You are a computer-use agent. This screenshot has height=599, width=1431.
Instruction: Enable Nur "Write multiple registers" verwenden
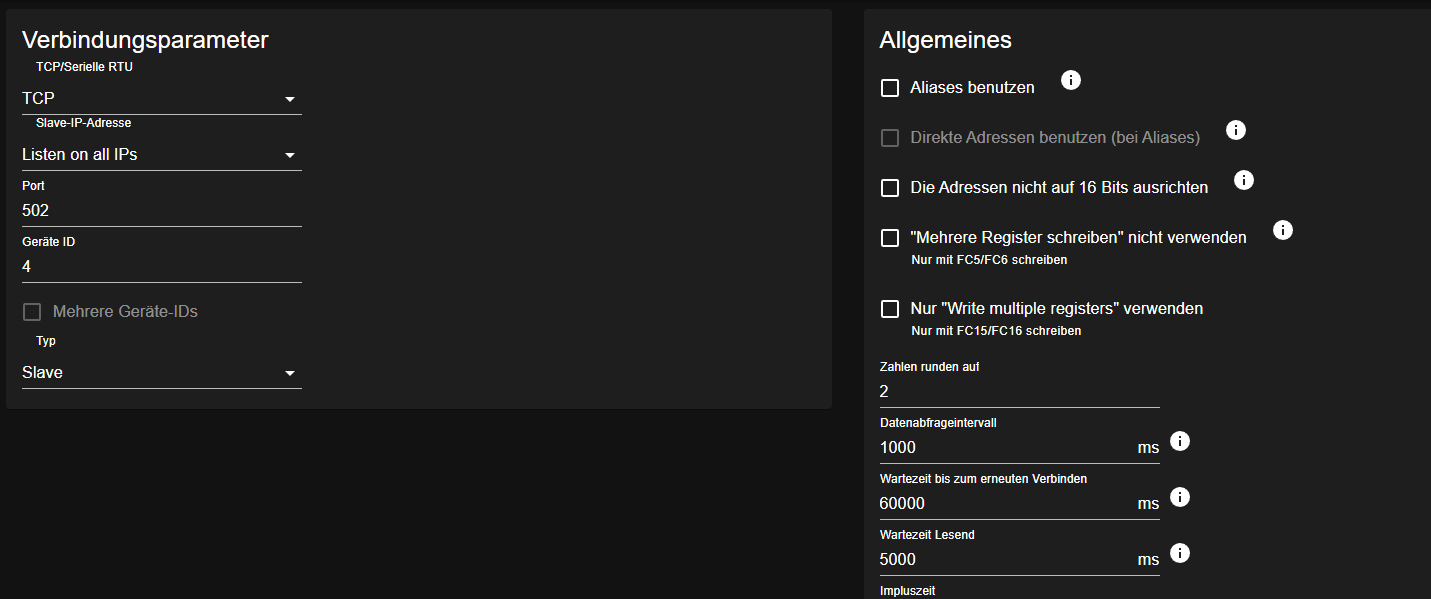(890, 309)
